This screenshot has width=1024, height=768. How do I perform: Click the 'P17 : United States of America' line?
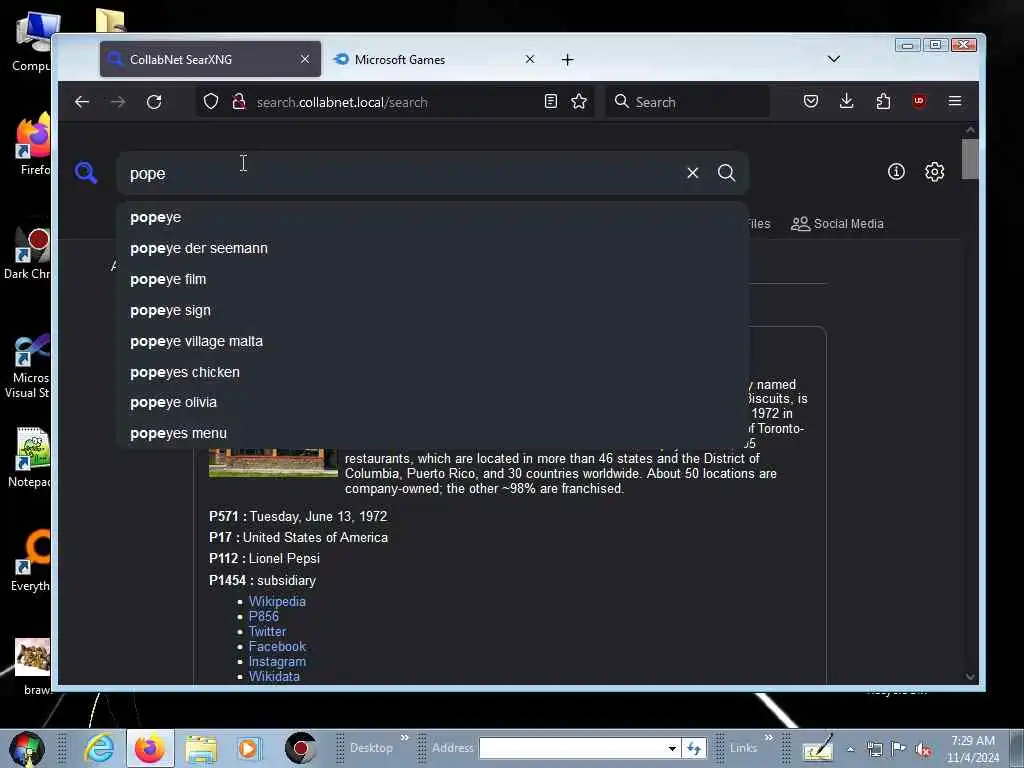point(298,537)
